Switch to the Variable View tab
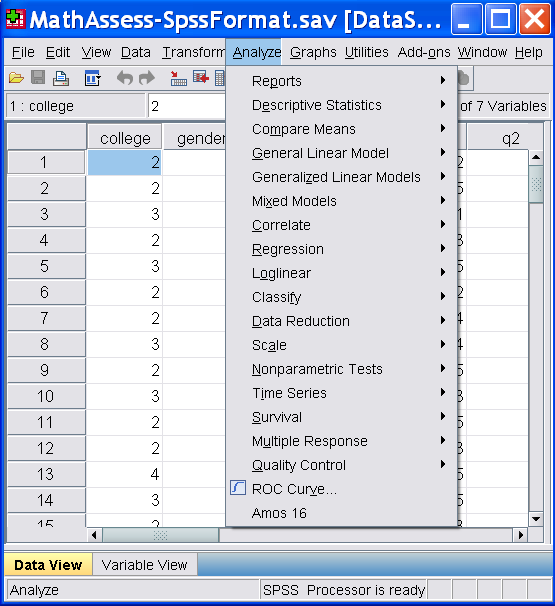Viewport: 555px width, 606px height. pos(145,565)
